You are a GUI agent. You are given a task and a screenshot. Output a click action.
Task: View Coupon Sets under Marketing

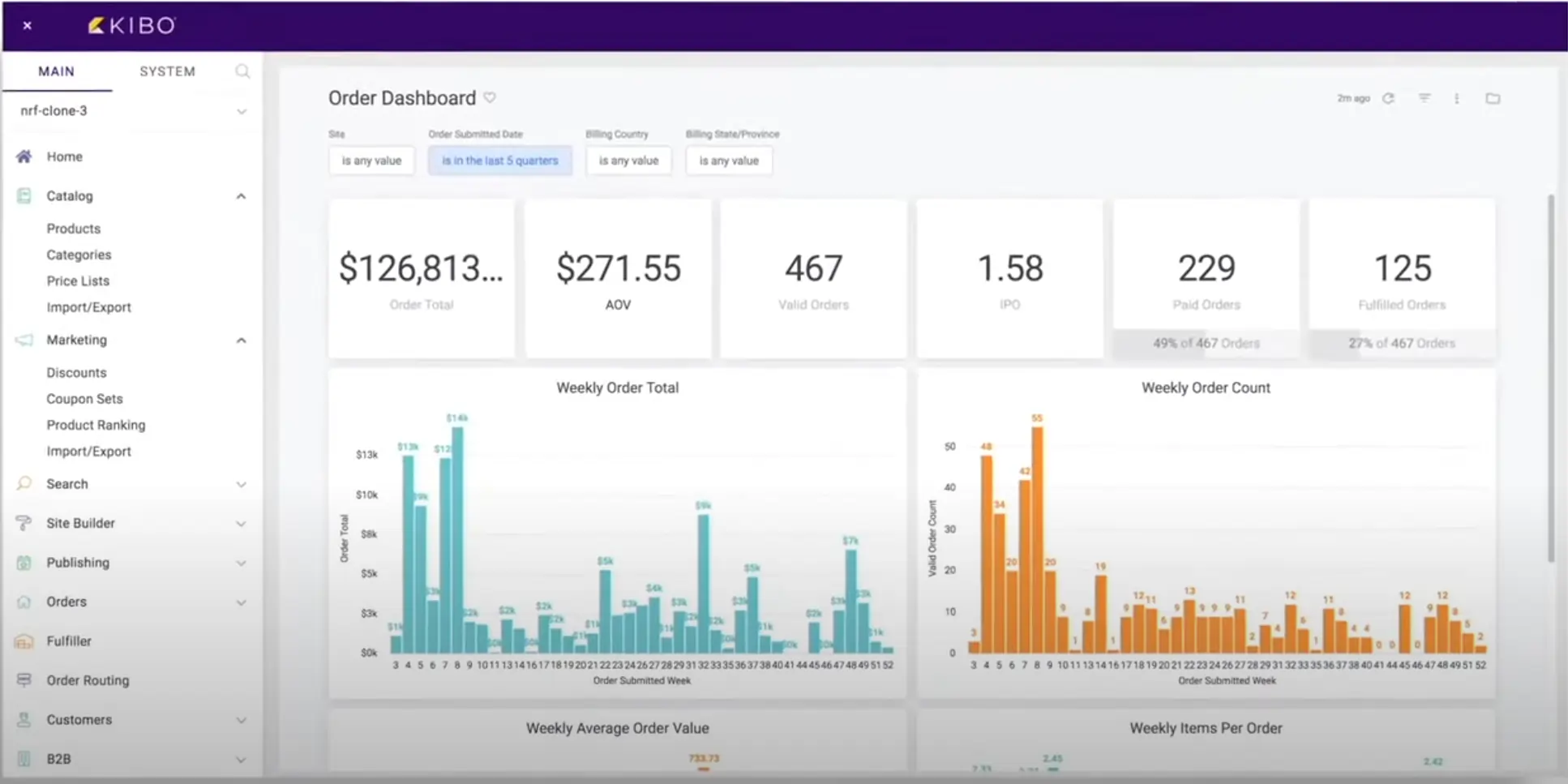pyautogui.click(x=84, y=398)
